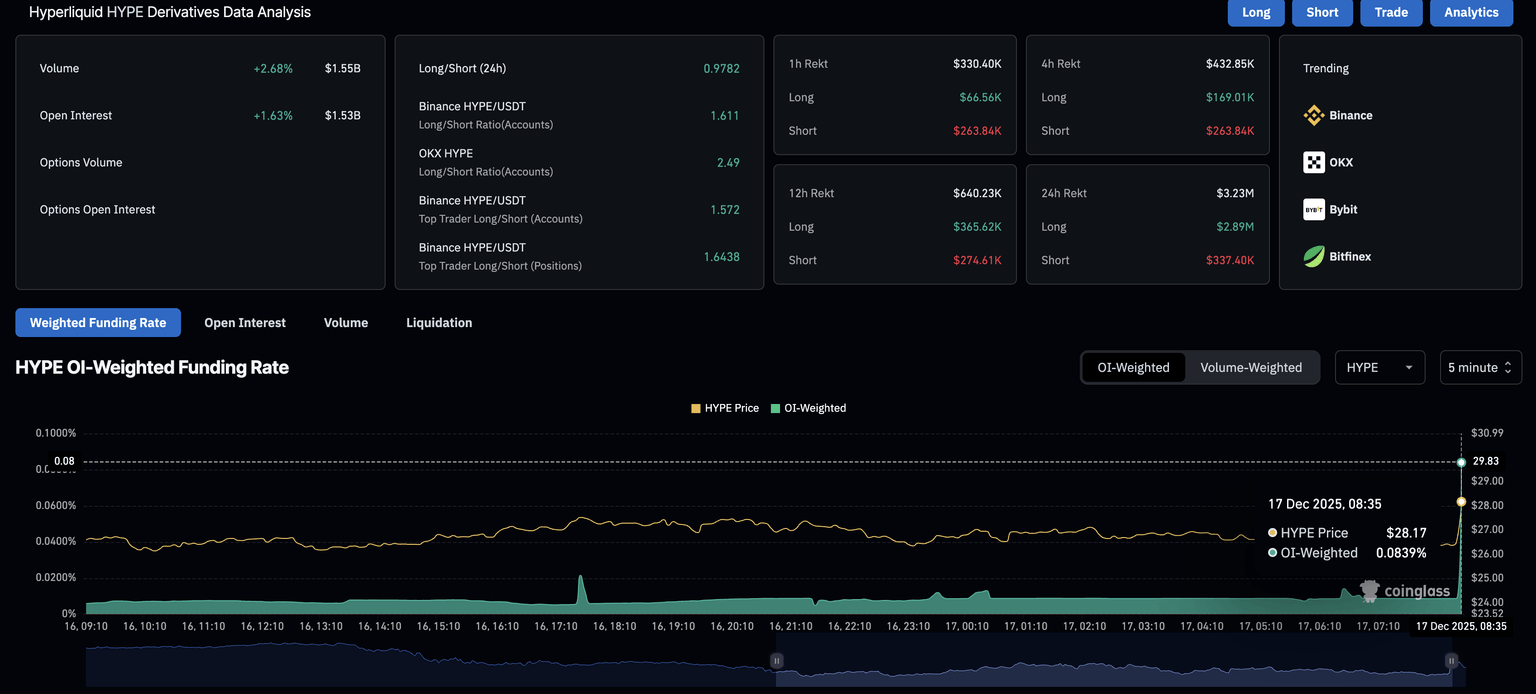Screen dimensions: 1536x694
Task: Click the right drag handle on the chart navigator
Action: coord(1451,660)
